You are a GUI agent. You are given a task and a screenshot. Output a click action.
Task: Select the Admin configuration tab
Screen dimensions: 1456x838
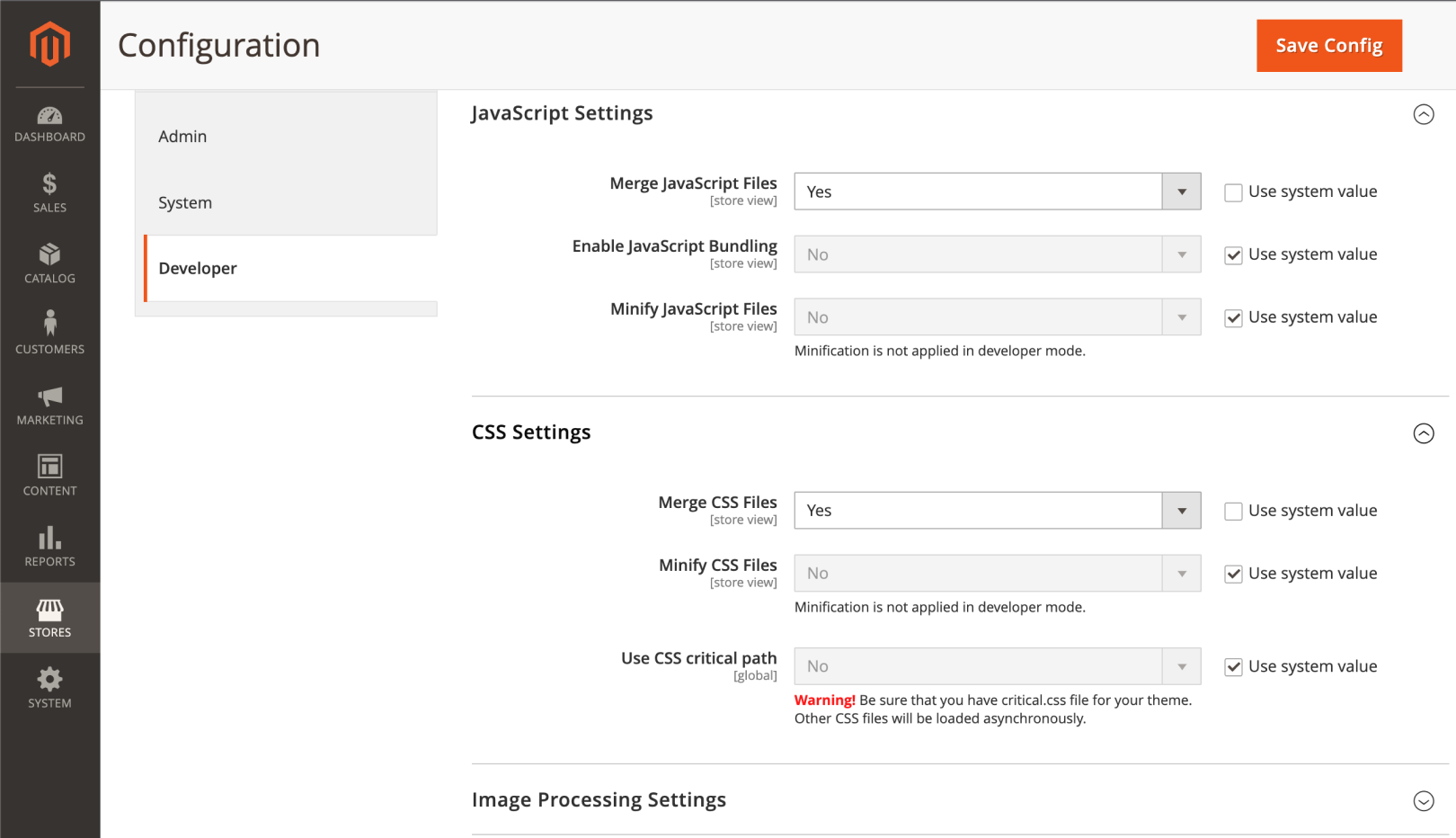(x=182, y=137)
